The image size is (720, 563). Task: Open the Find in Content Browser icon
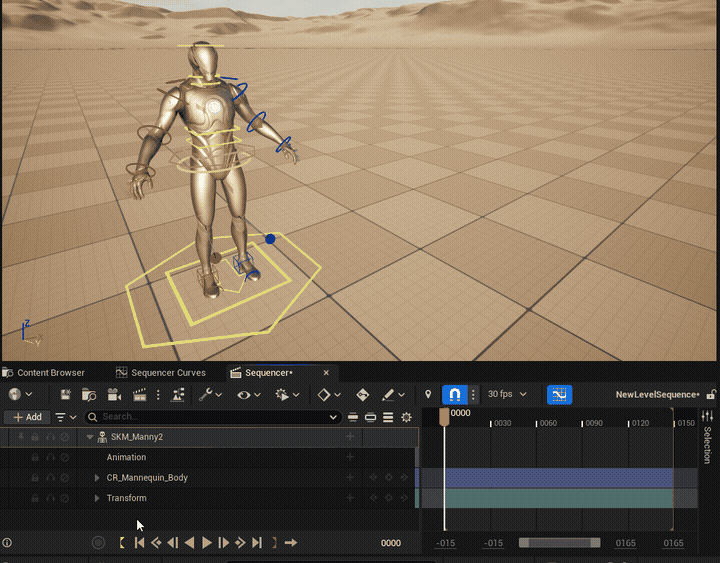89,395
